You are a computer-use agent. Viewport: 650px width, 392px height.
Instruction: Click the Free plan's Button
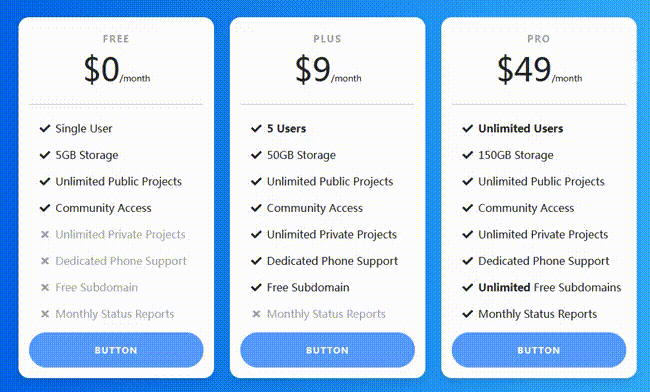pos(116,350)
